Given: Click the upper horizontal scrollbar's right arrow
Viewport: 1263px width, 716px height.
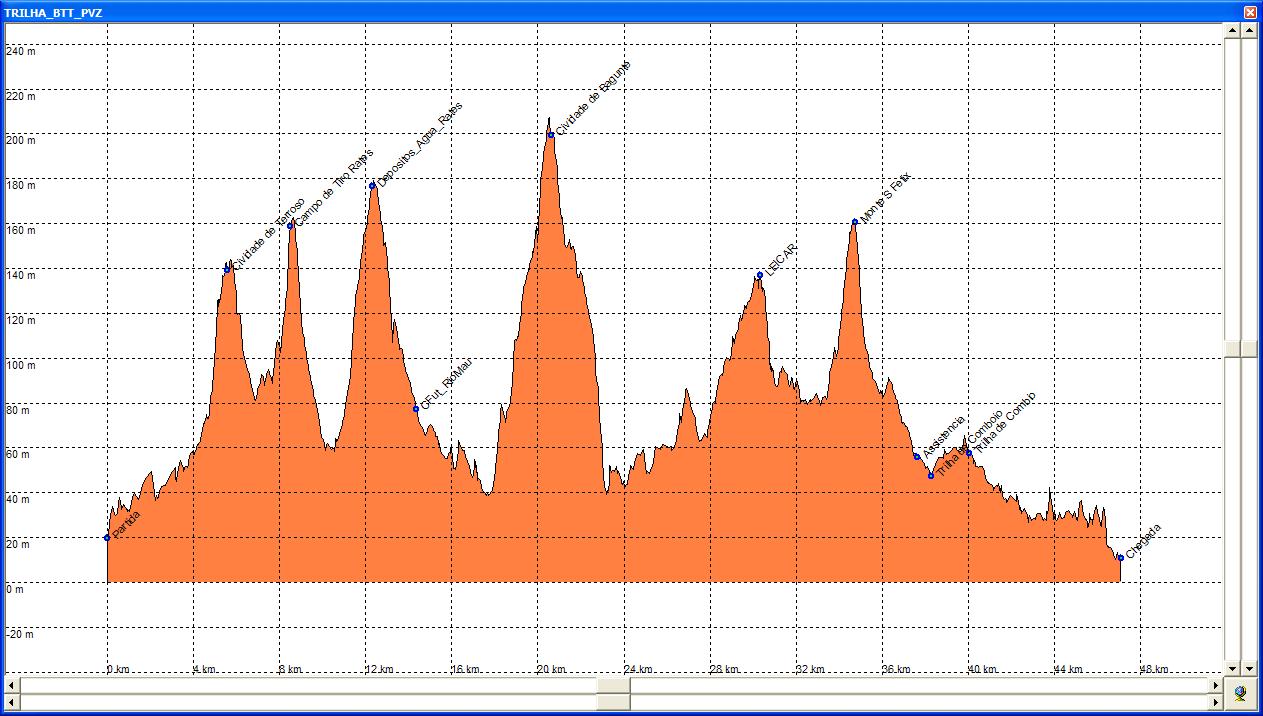Looking at the screenshot, I should tap(1215, 685).
